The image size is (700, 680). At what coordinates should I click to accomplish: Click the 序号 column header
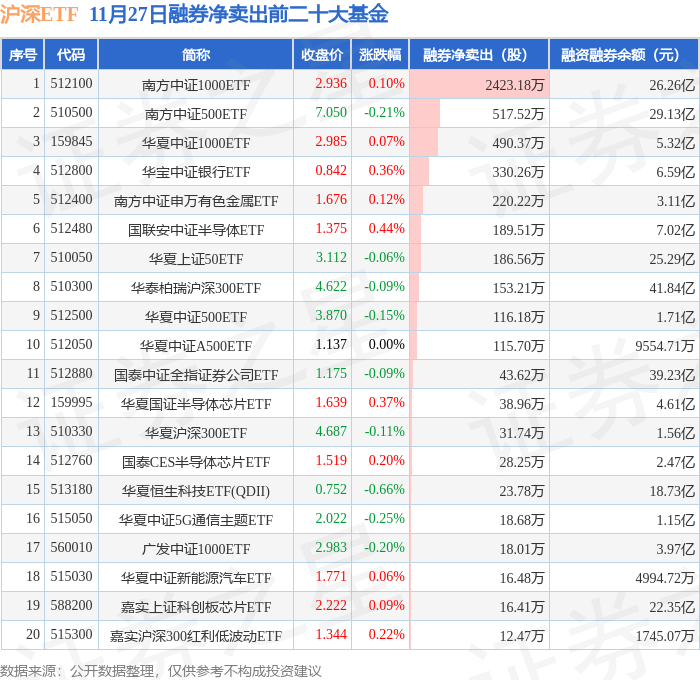(x=23, y=54)
